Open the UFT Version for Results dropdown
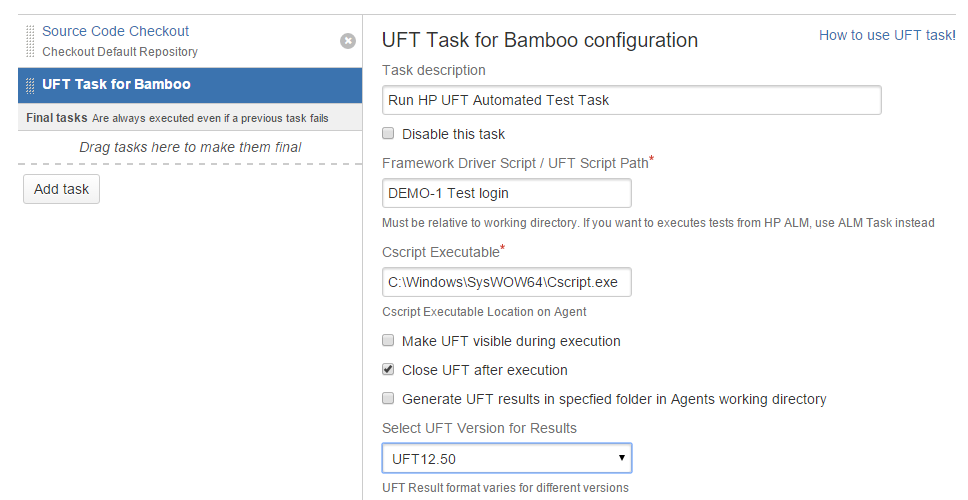This screenshot has height=500, width=968. coord(507,459)
